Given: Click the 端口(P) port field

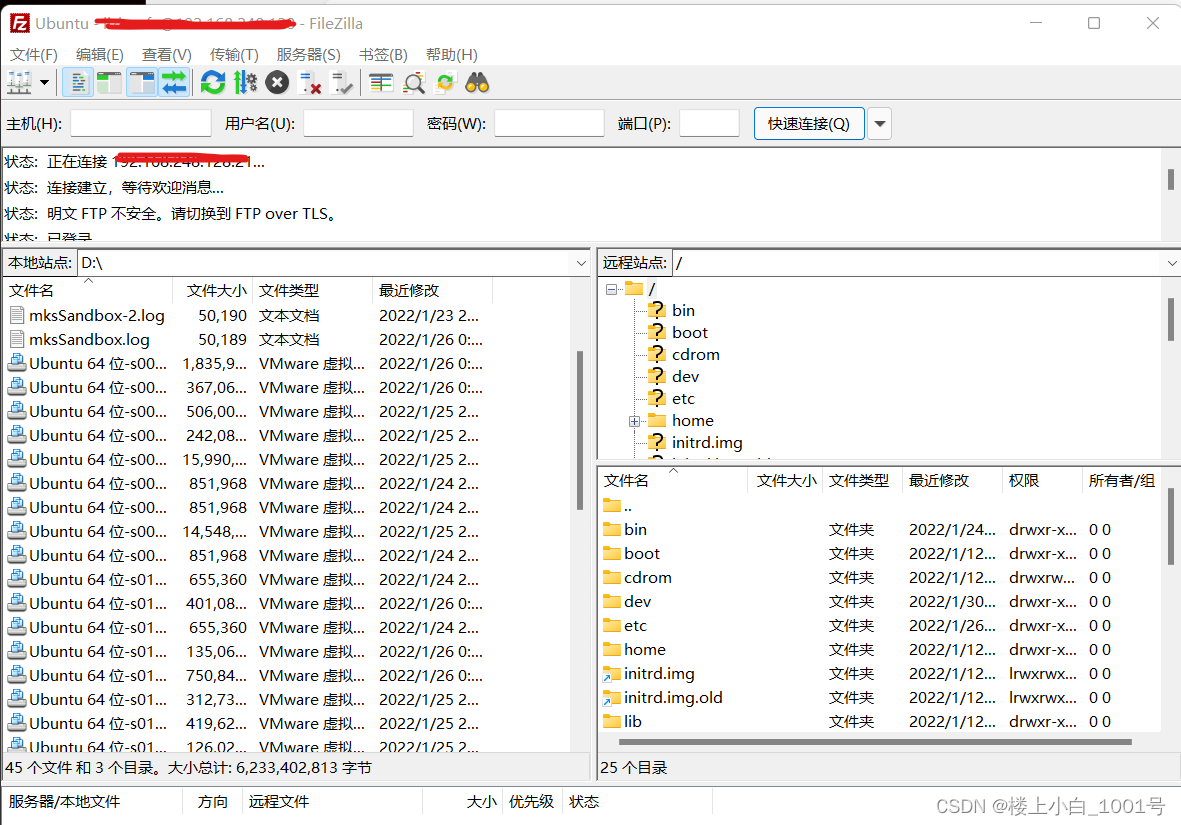Looking at the screenshot, I should 709,124.
